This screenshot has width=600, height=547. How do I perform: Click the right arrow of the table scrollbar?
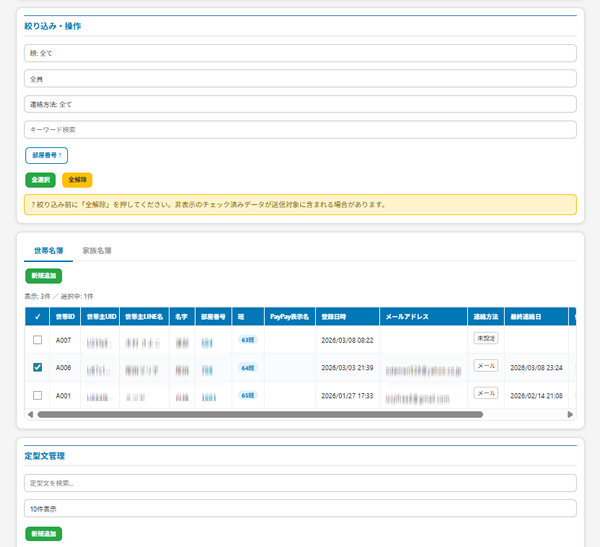click(570, 413)
